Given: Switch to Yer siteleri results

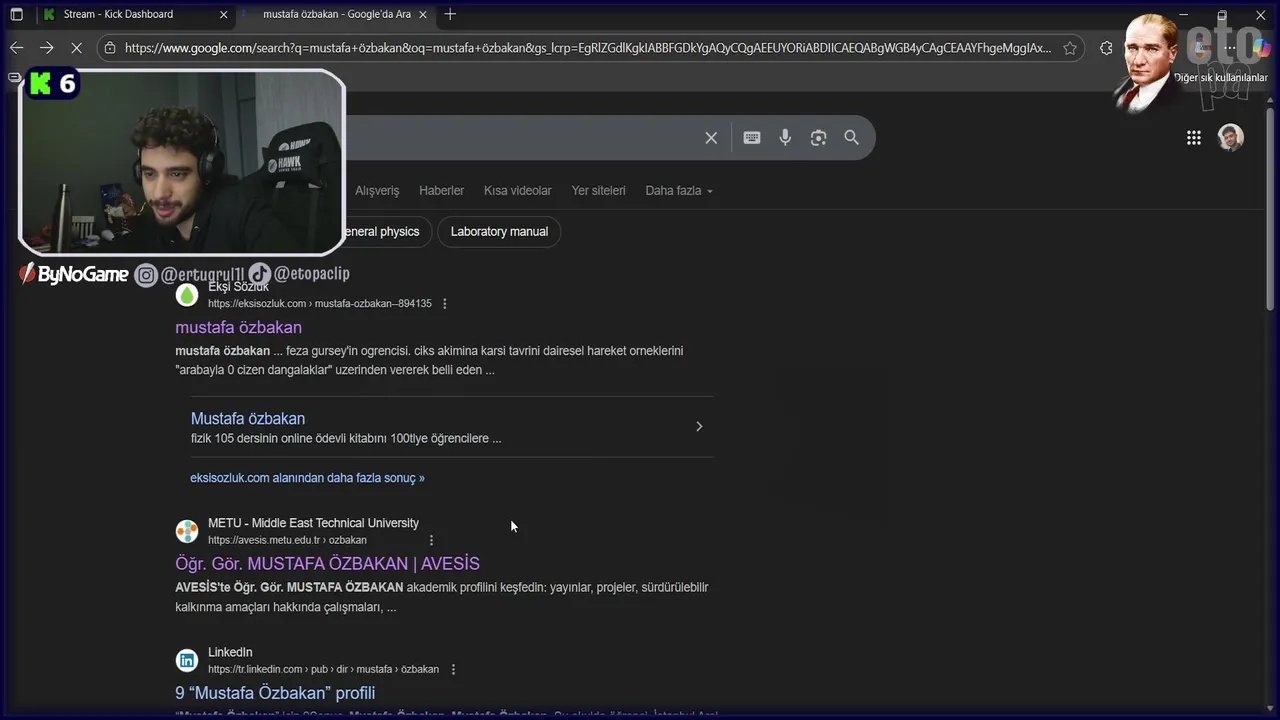Looking at the screenshot, I should point(598,191).
